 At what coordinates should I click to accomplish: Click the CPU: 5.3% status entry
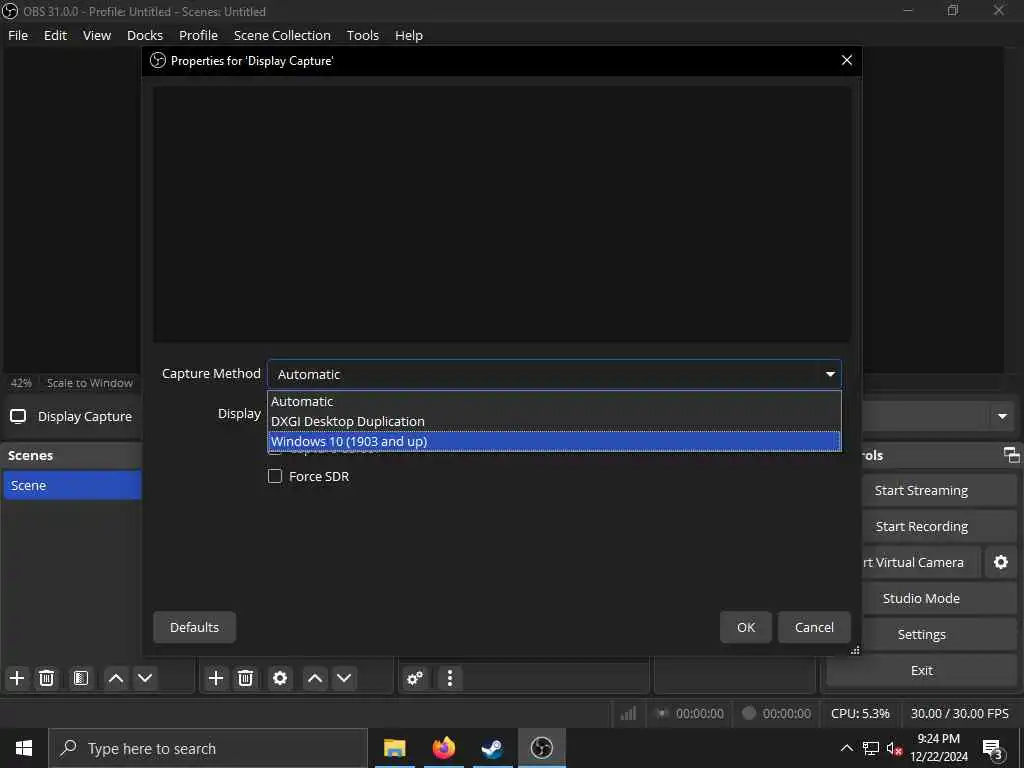[x=860, y=713]
